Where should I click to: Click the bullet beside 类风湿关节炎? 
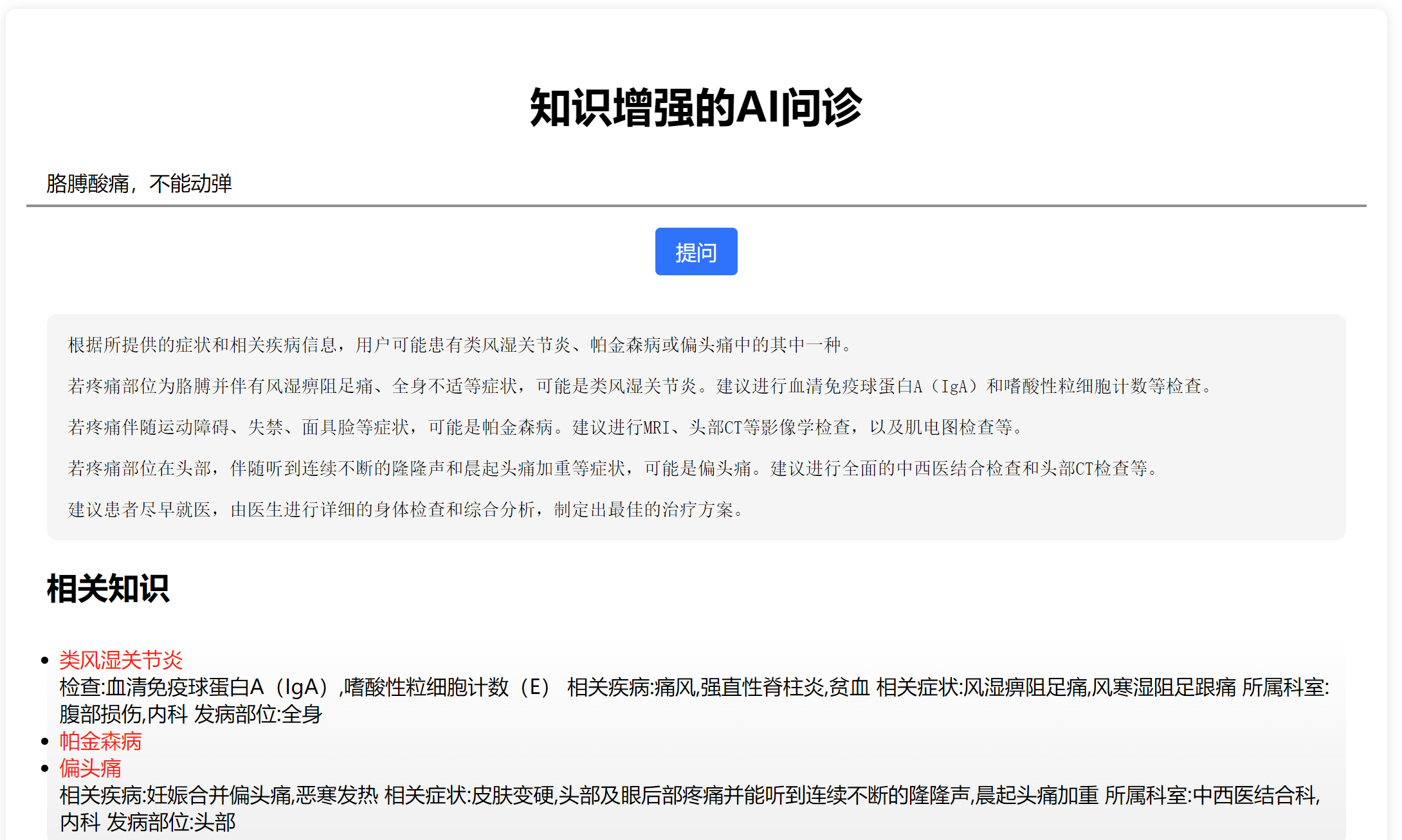point(45,660)
